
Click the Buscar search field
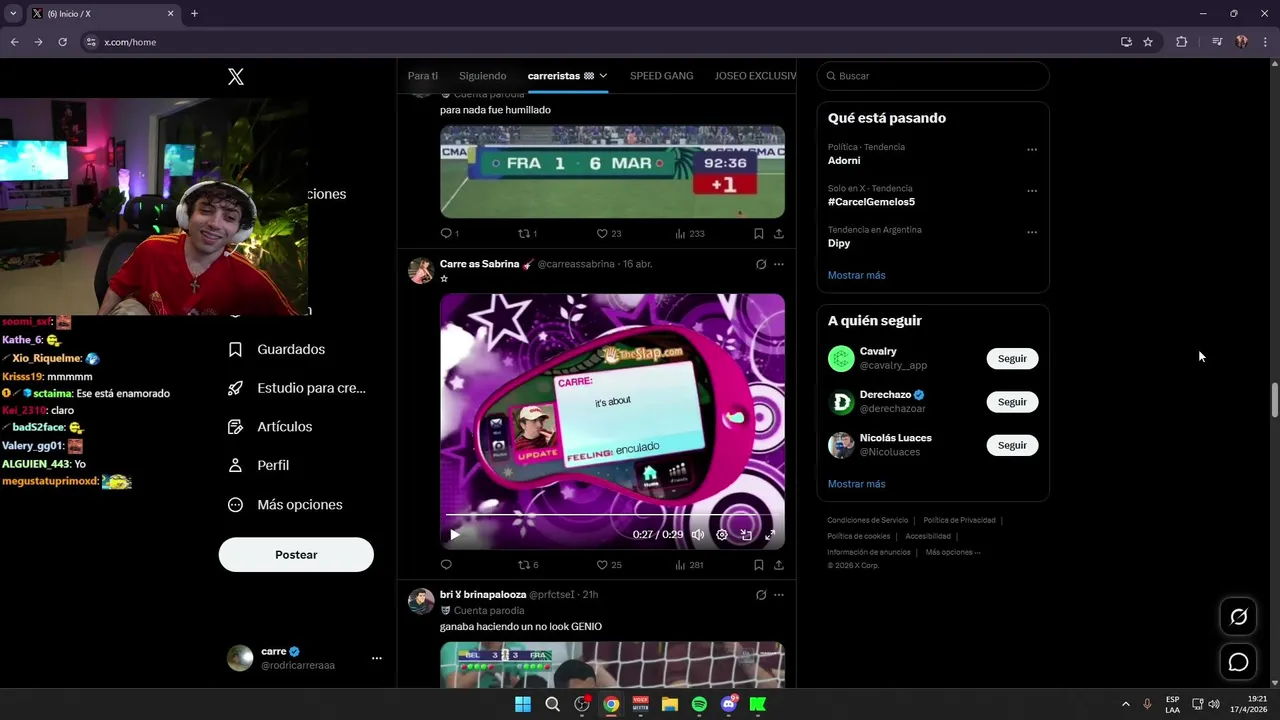(933, 76)
